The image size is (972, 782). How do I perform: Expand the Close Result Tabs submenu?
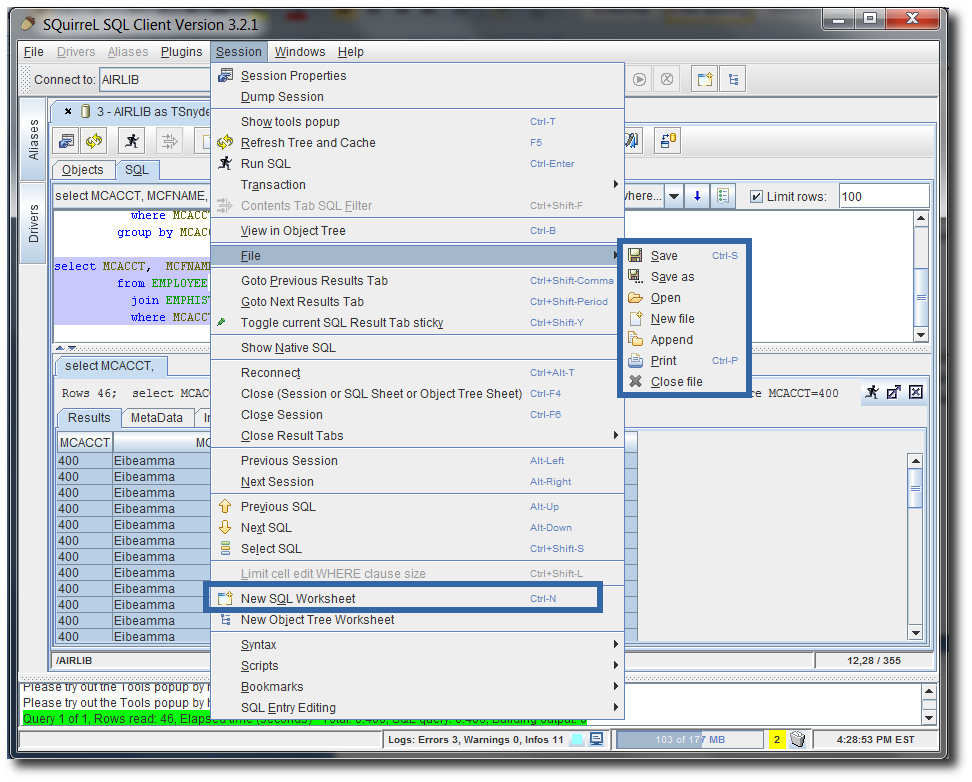pos(417,436)
